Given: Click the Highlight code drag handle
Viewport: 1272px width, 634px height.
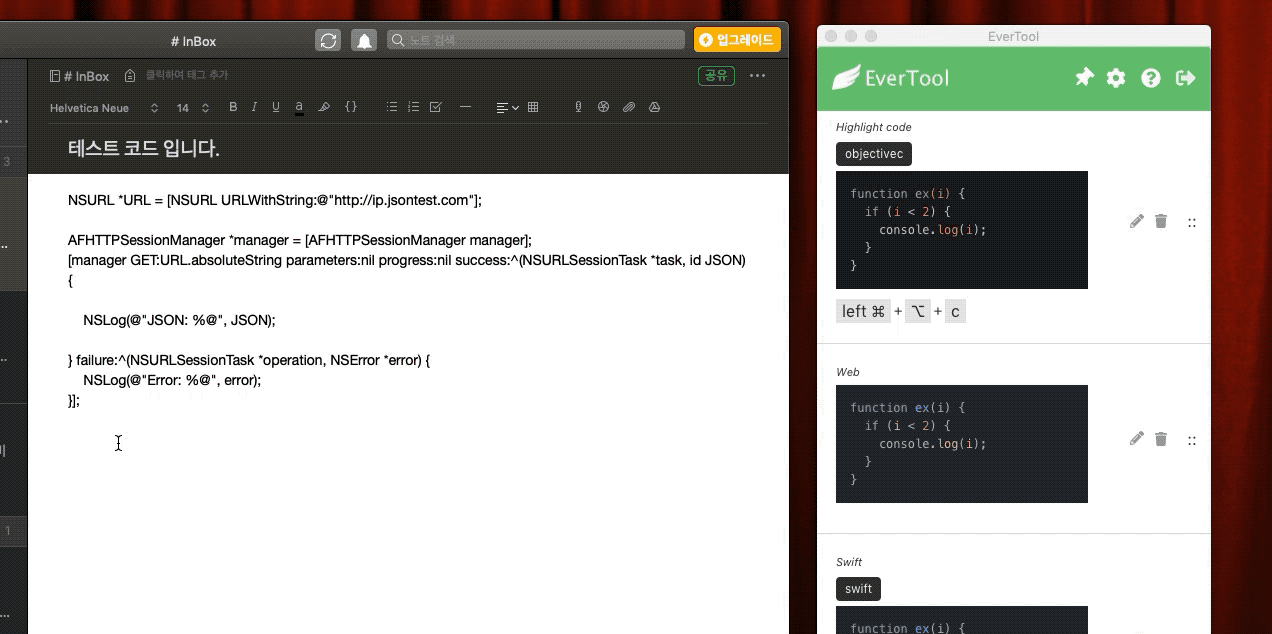Looking at the screenshot, I should tap(1192, 222).
